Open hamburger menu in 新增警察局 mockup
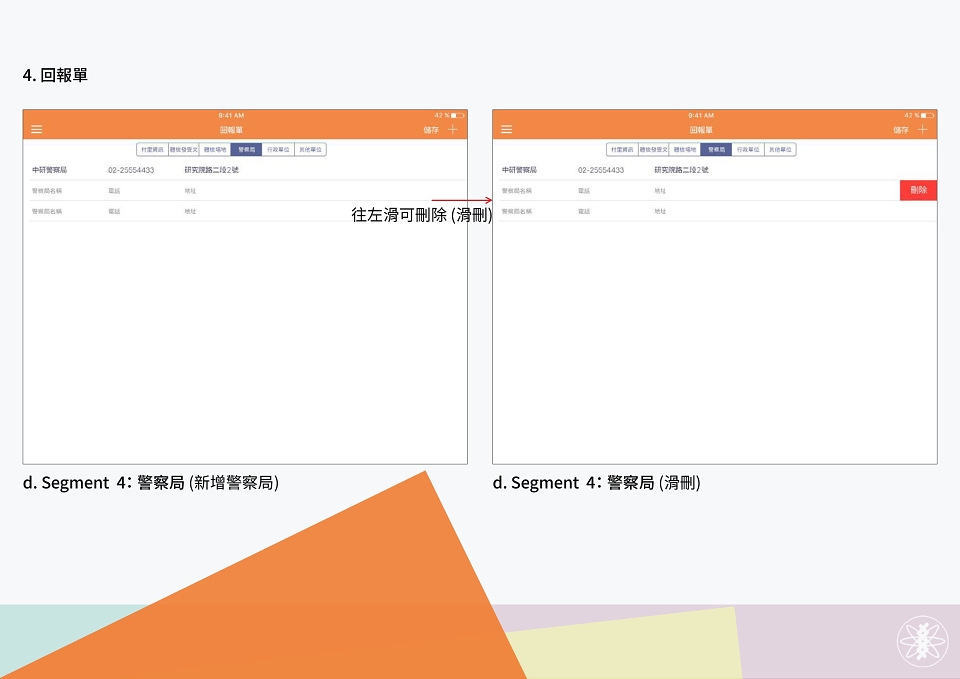960x679 pixels. 37,130
